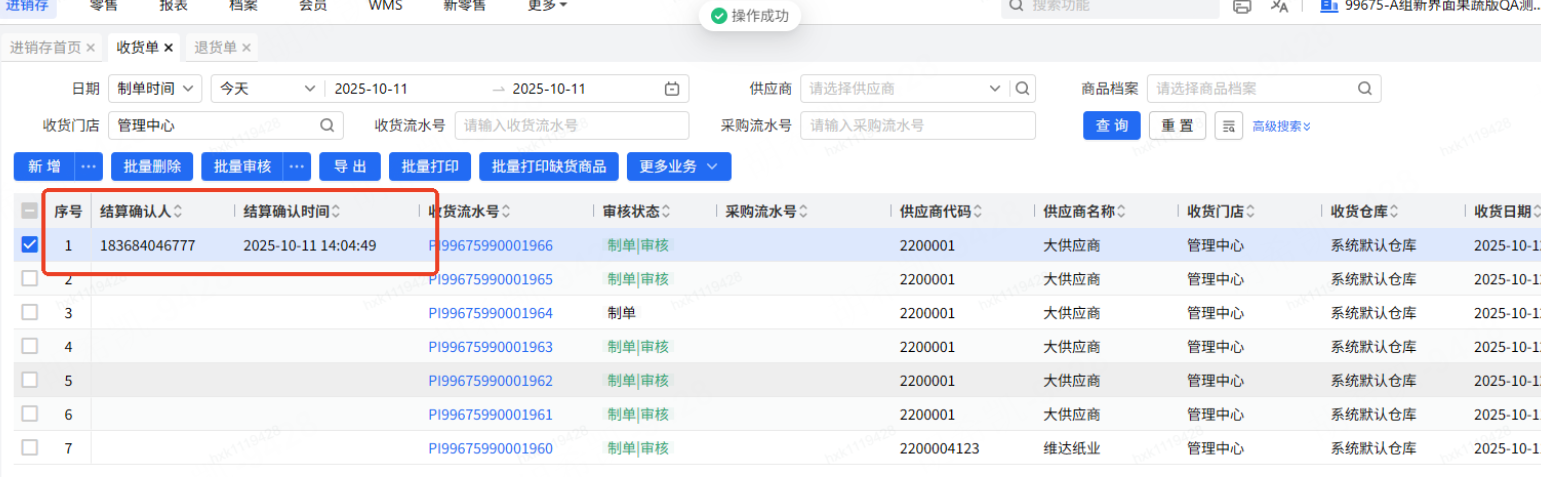
Task: Check the row 3 checkbox
Action: coord(30,312)
